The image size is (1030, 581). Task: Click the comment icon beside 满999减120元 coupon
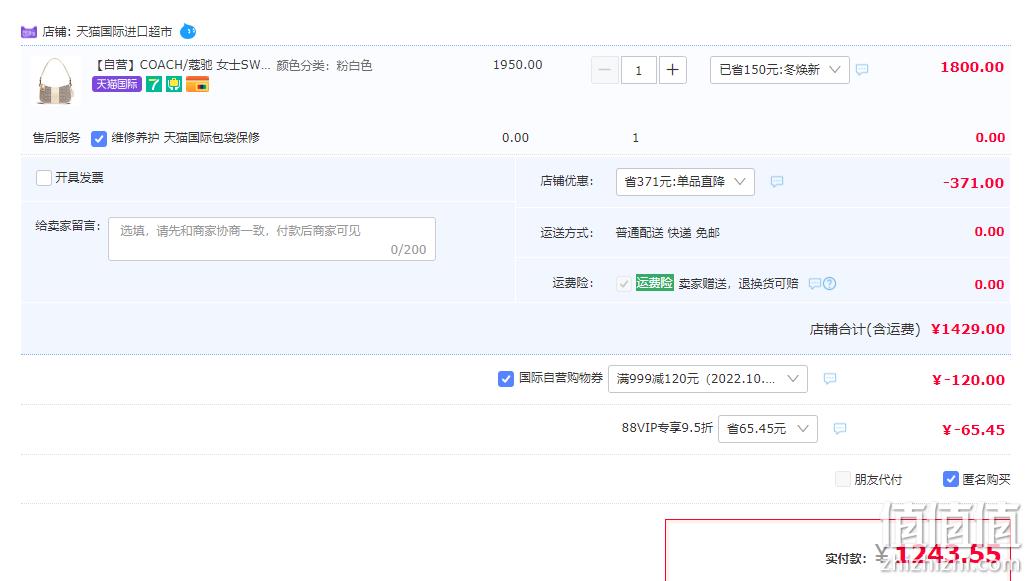(x=830, y=379)
